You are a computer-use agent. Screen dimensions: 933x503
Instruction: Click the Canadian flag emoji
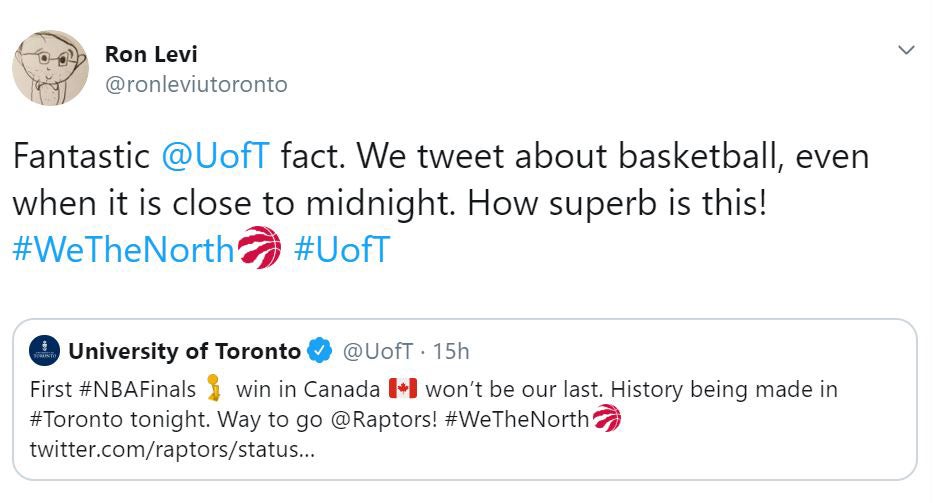point(401,388)
